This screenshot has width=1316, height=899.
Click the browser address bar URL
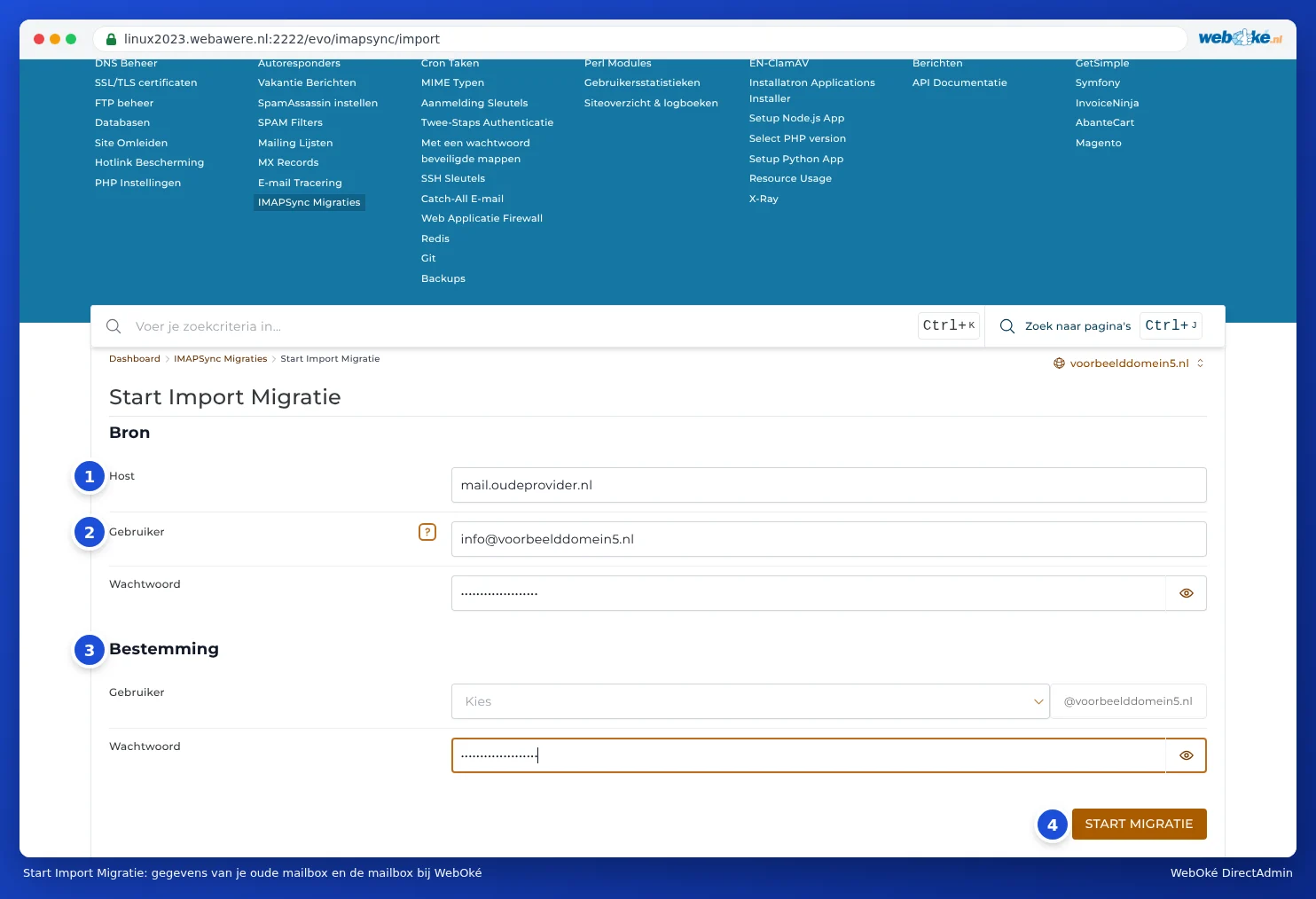coord(282,39)
